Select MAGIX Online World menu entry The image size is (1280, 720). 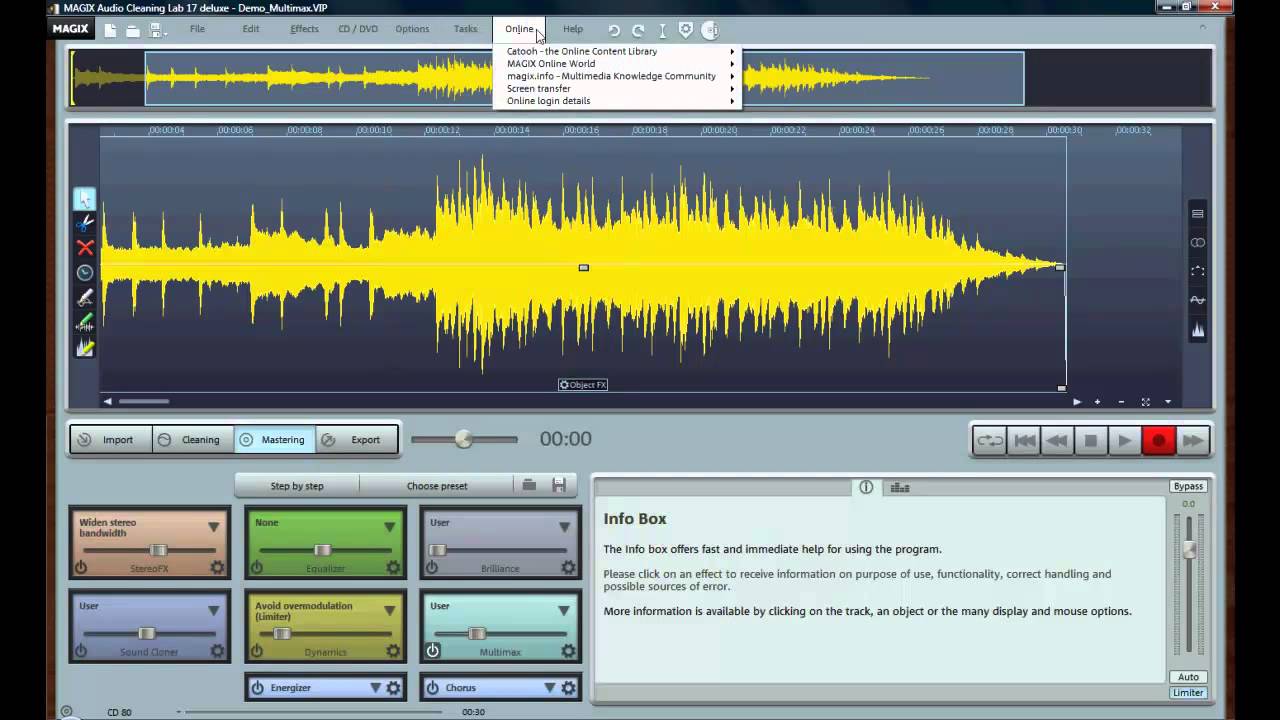617,64
